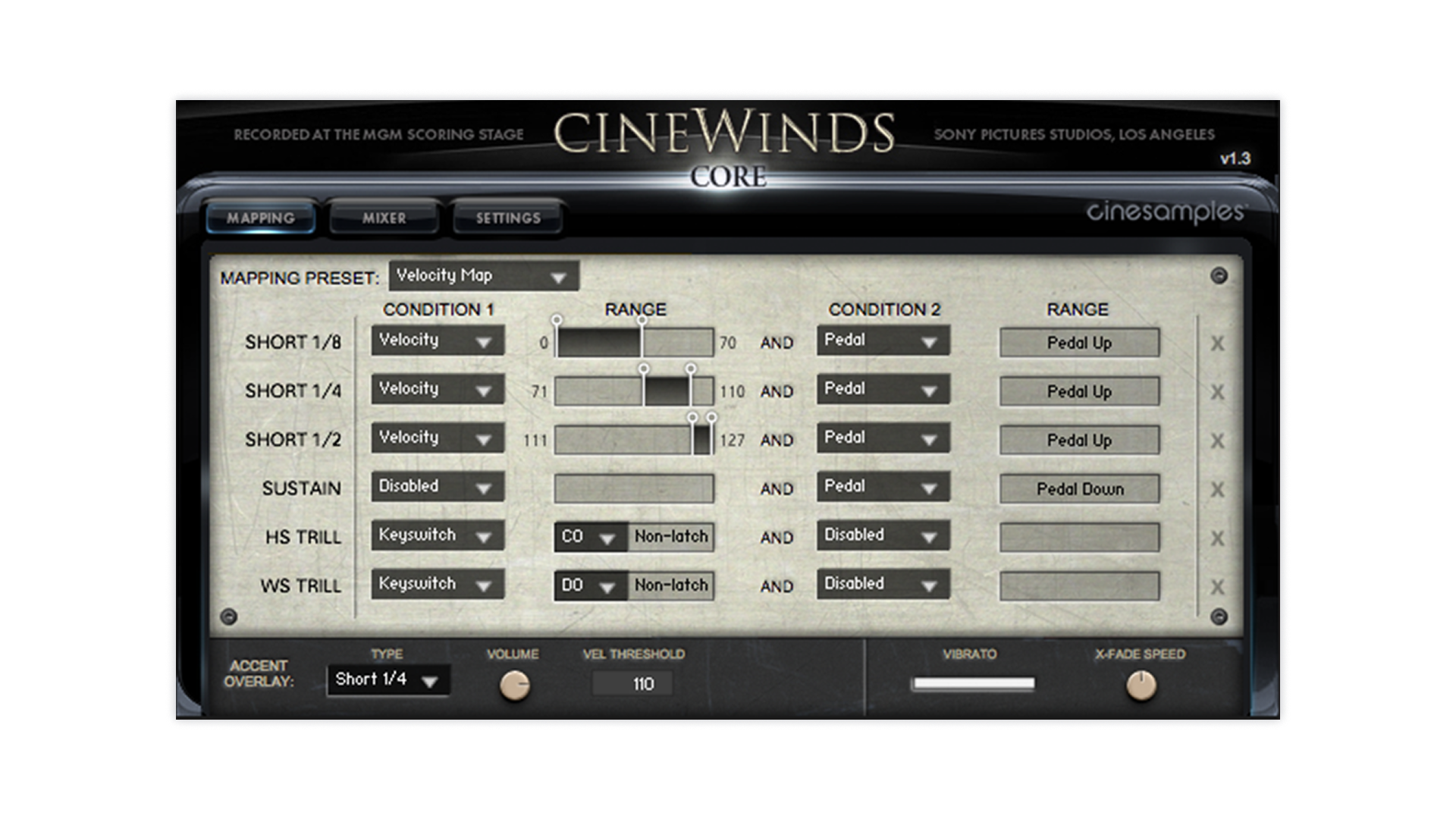Screen dimensions: 1456x819
Task: Open Condition 2 Pedal dropdown for Short 1/2
Action: [883, 438]
